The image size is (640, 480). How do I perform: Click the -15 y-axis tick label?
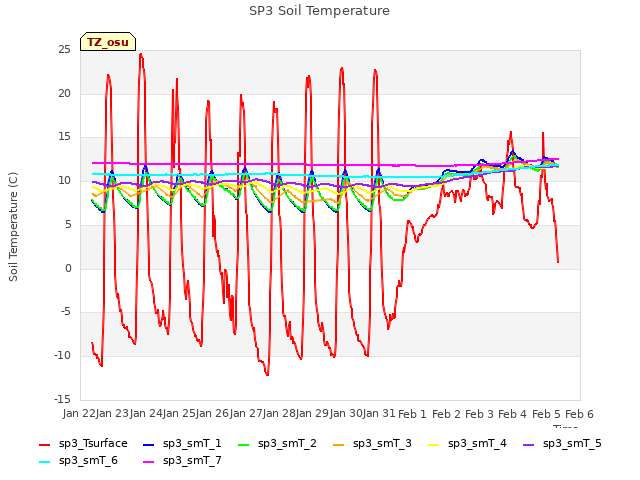(62, 399)
